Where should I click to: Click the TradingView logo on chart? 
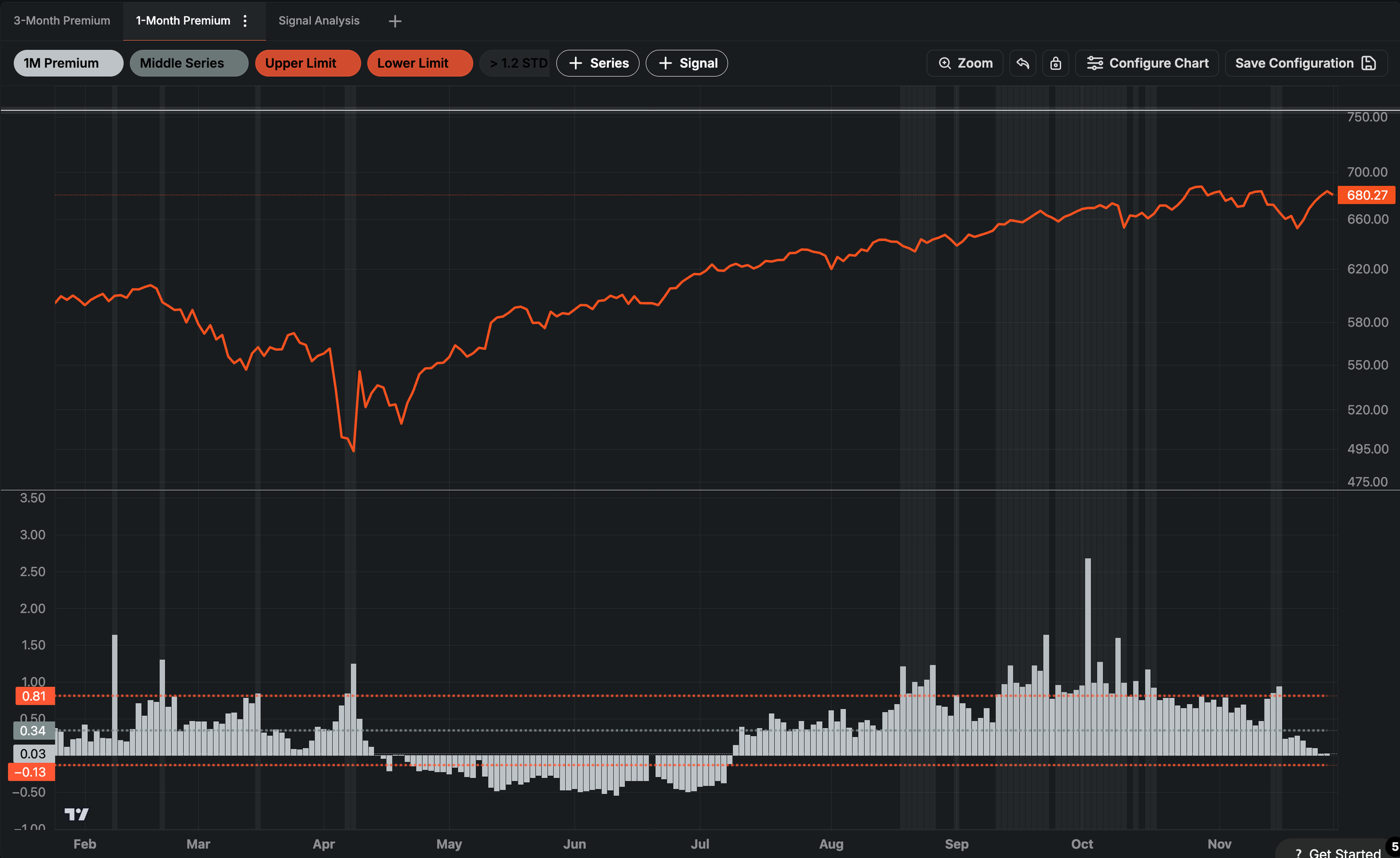click(x=76, y=814)
